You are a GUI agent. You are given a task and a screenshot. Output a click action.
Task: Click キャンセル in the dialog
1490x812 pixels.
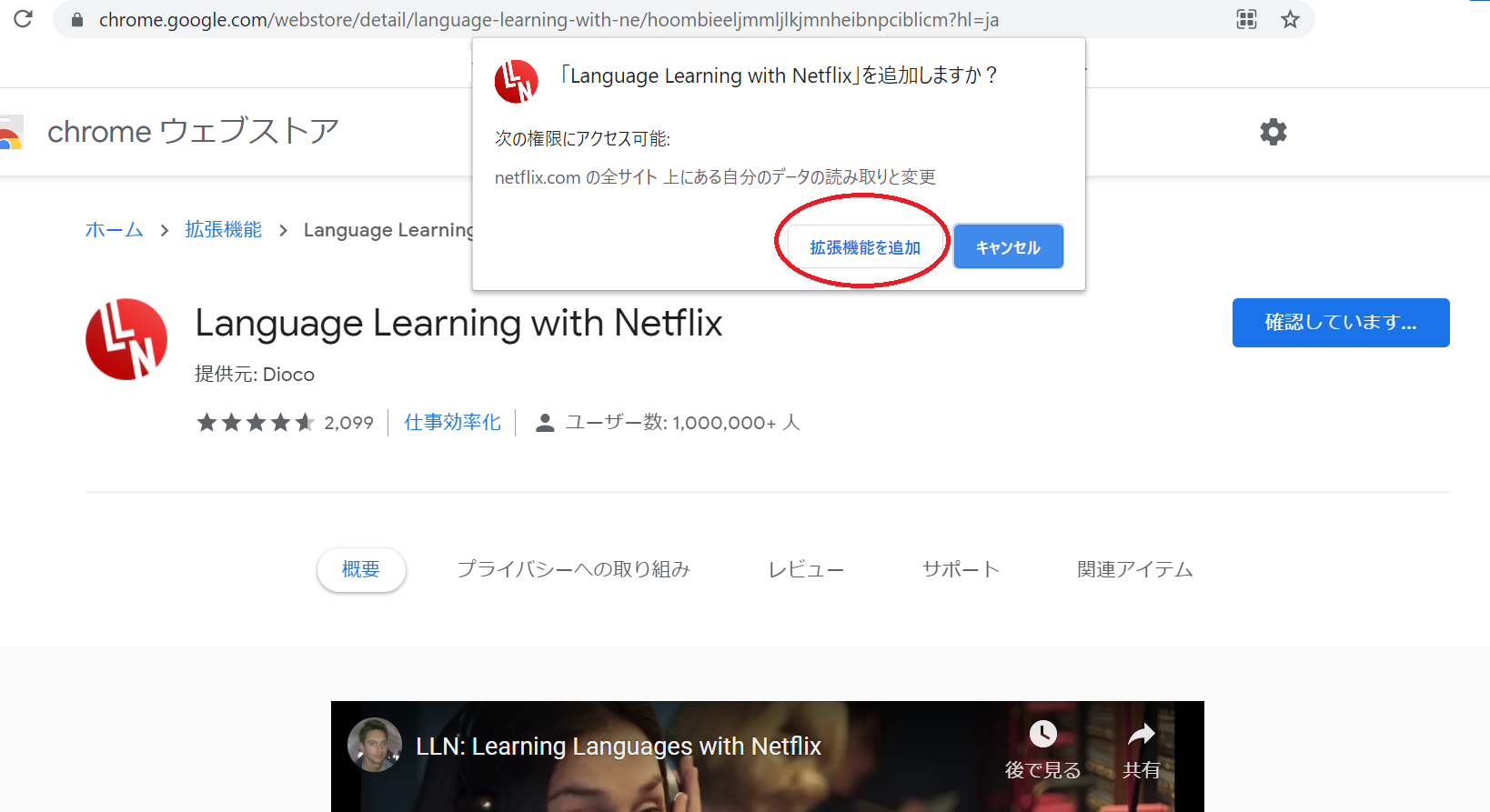(1008, 246)
